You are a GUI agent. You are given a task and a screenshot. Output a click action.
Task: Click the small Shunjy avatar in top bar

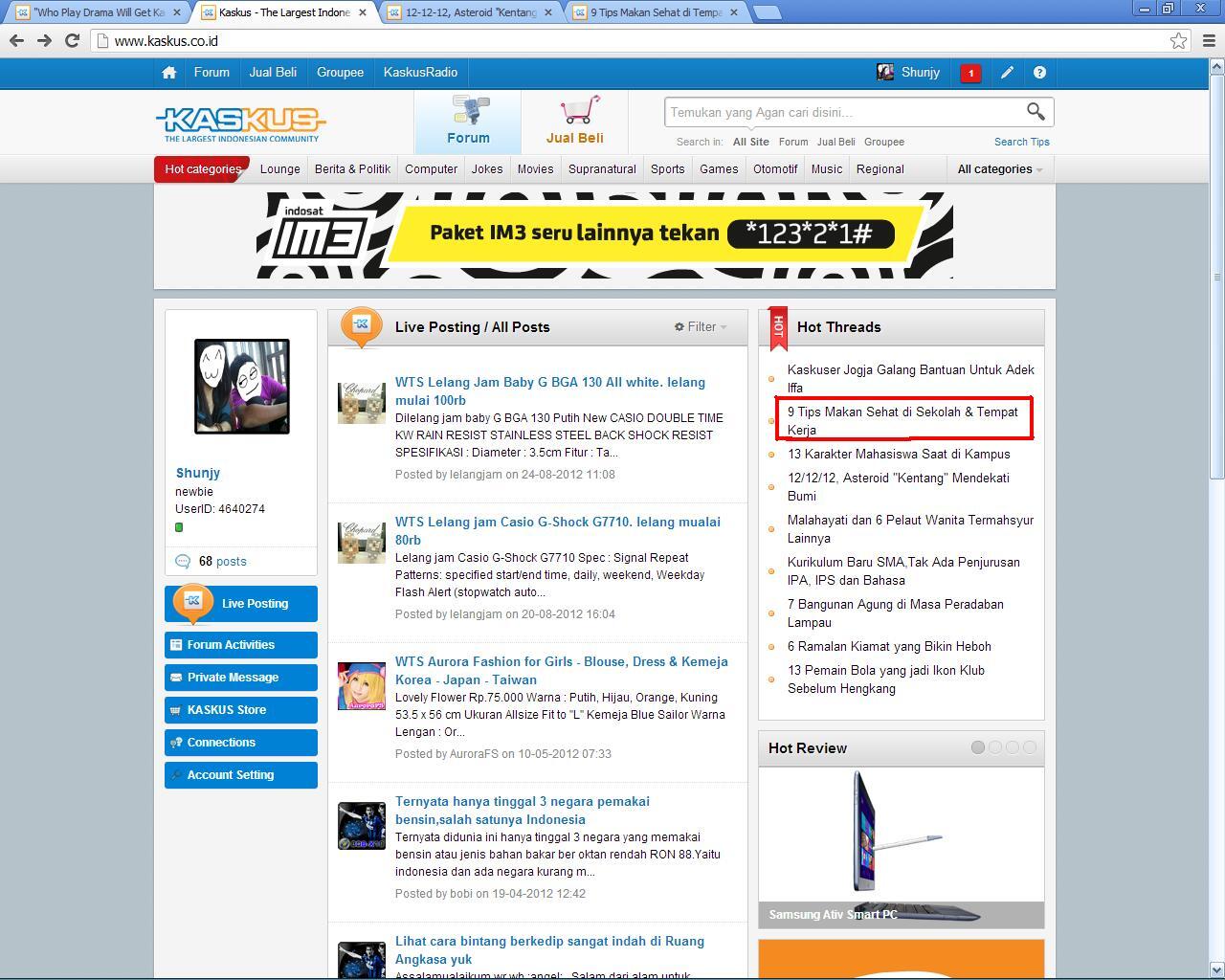click(885, 72)
